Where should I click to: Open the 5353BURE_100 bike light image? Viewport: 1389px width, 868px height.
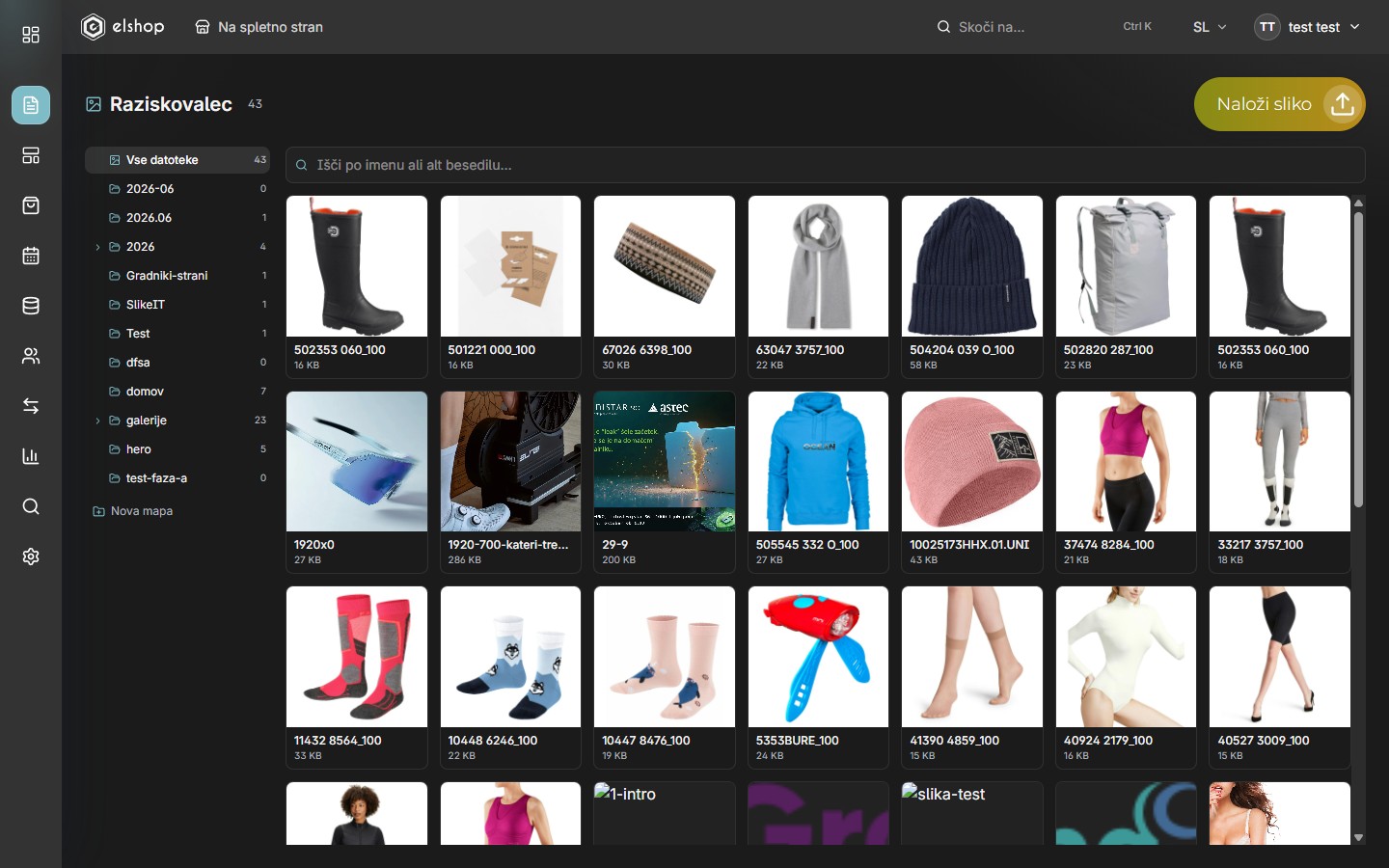(818, 657)
